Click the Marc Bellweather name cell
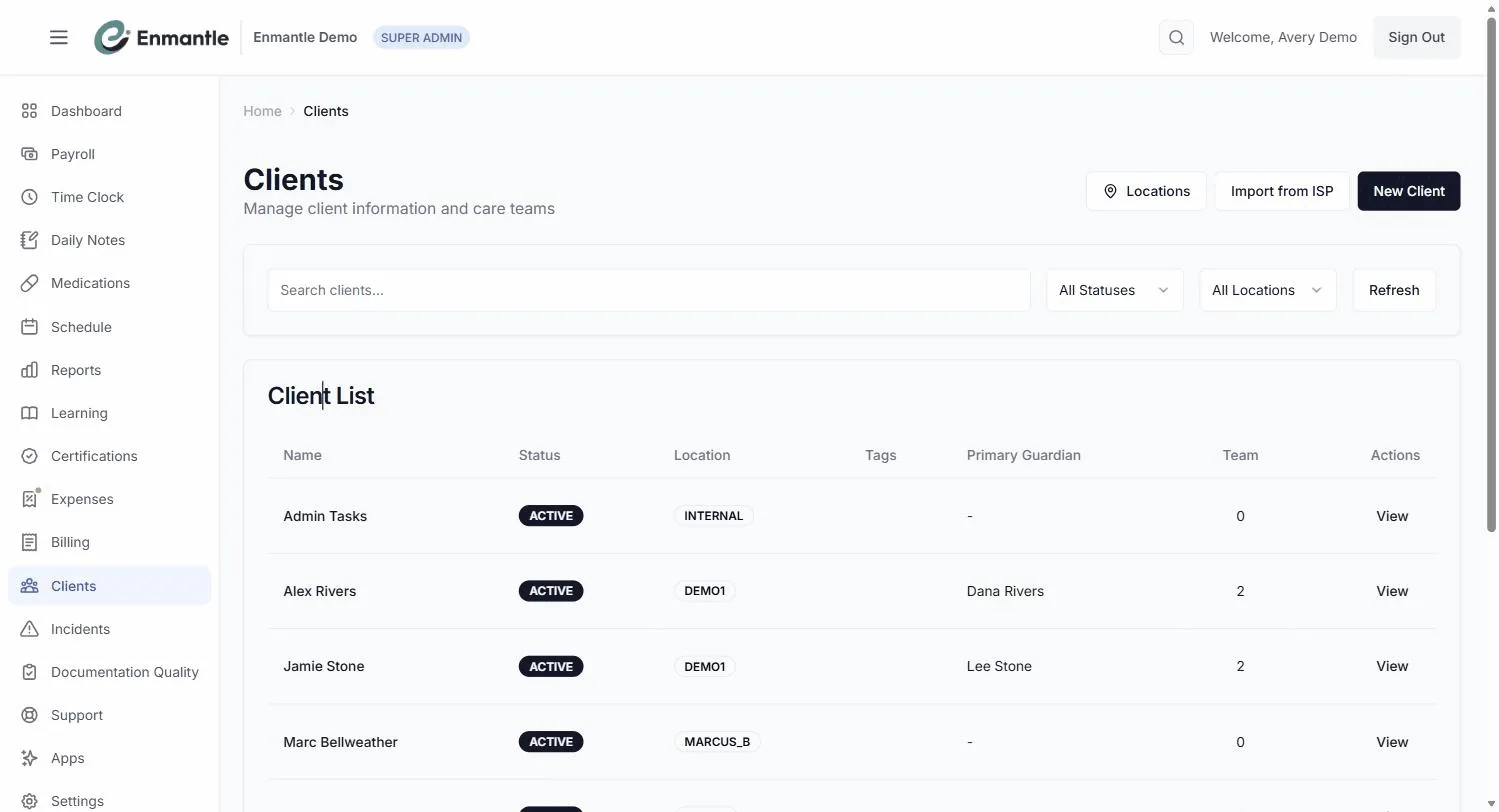 point(340,742)
